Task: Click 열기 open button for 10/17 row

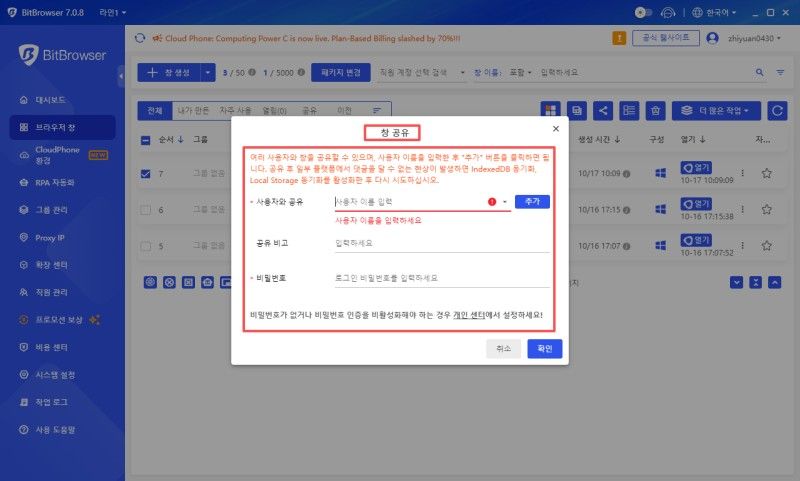Action: 696,168
